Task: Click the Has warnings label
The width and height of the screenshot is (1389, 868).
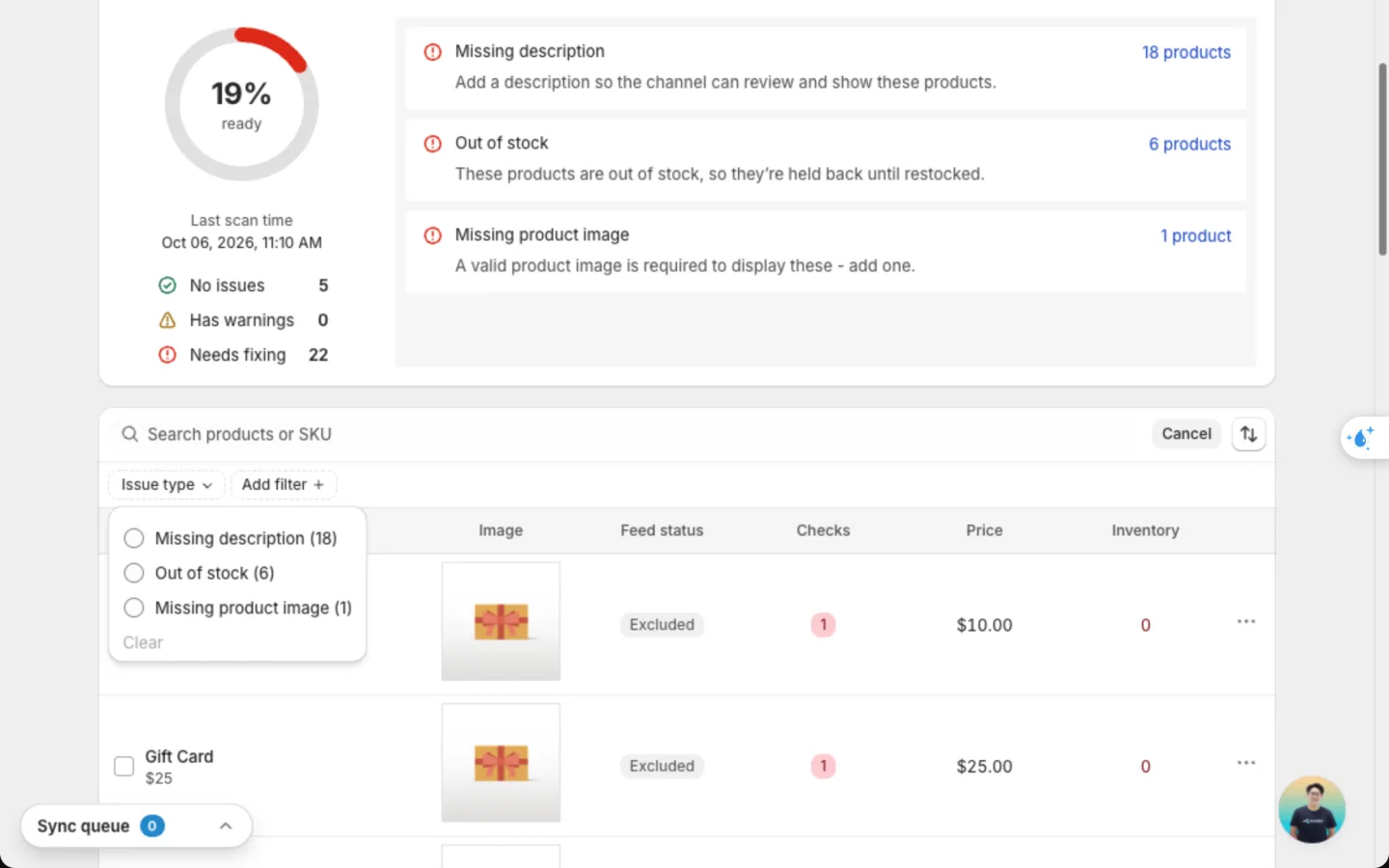Action: pos(241,320)
